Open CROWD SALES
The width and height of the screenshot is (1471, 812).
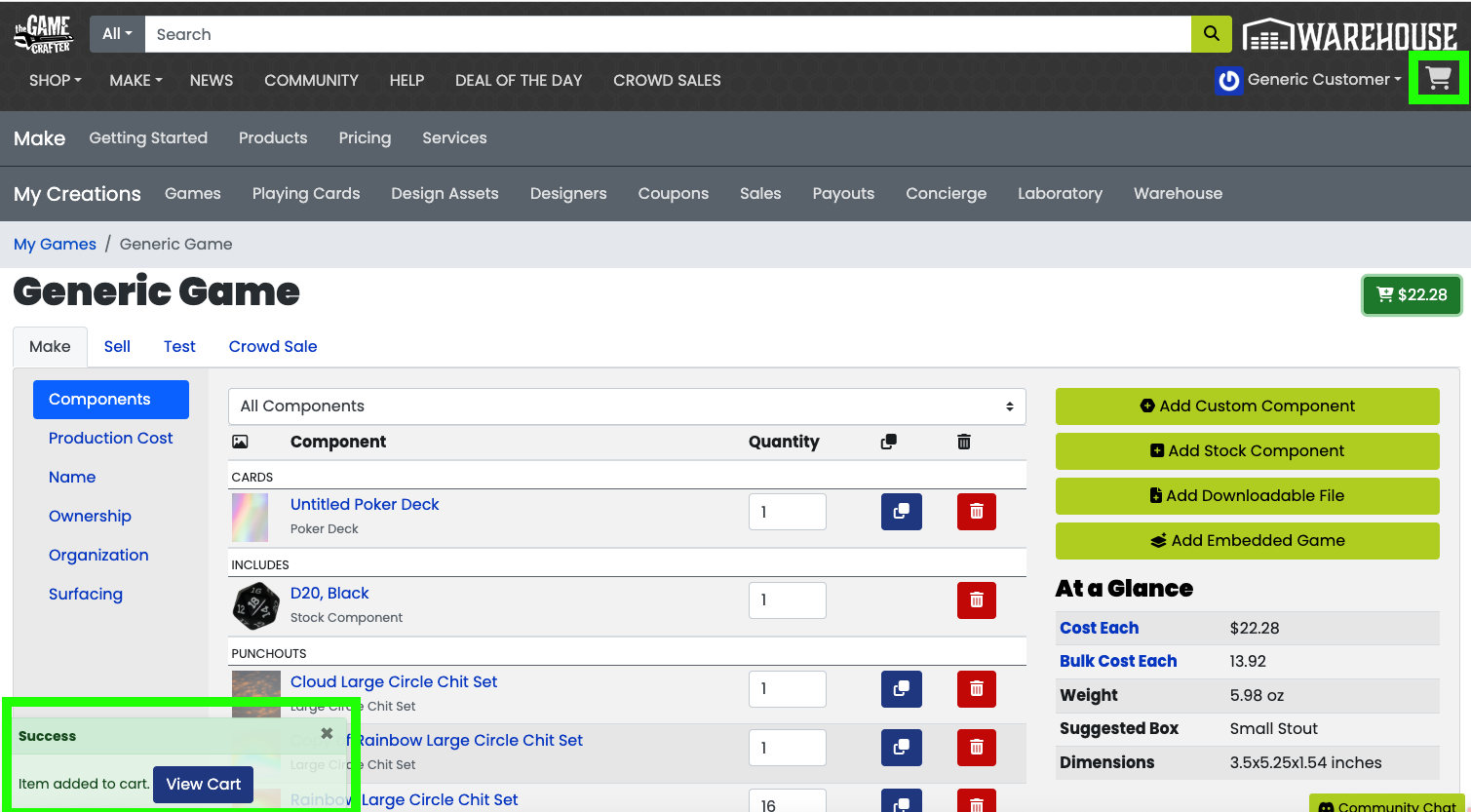click(667, 80)
